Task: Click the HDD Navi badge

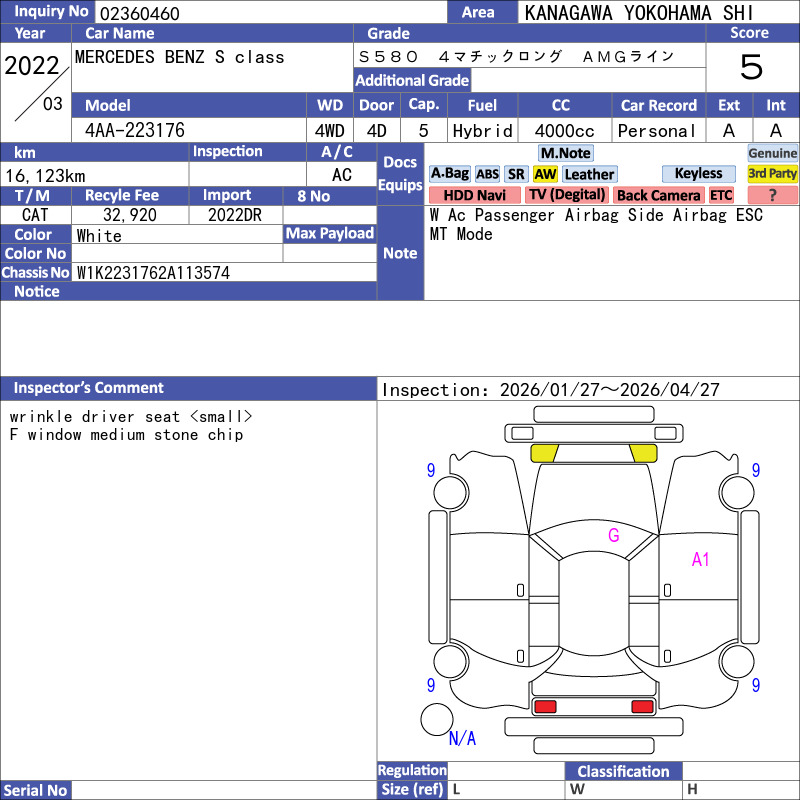Action: pos(474,195)
